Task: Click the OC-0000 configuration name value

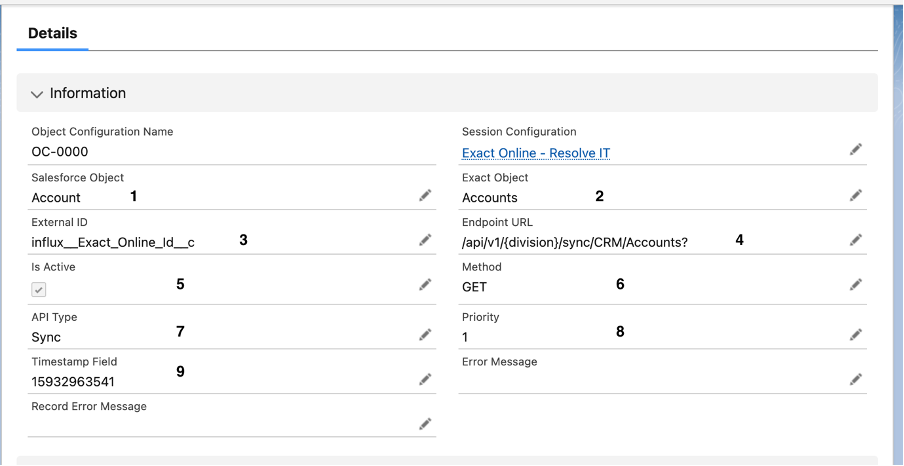Action: [x=60, y=152]
